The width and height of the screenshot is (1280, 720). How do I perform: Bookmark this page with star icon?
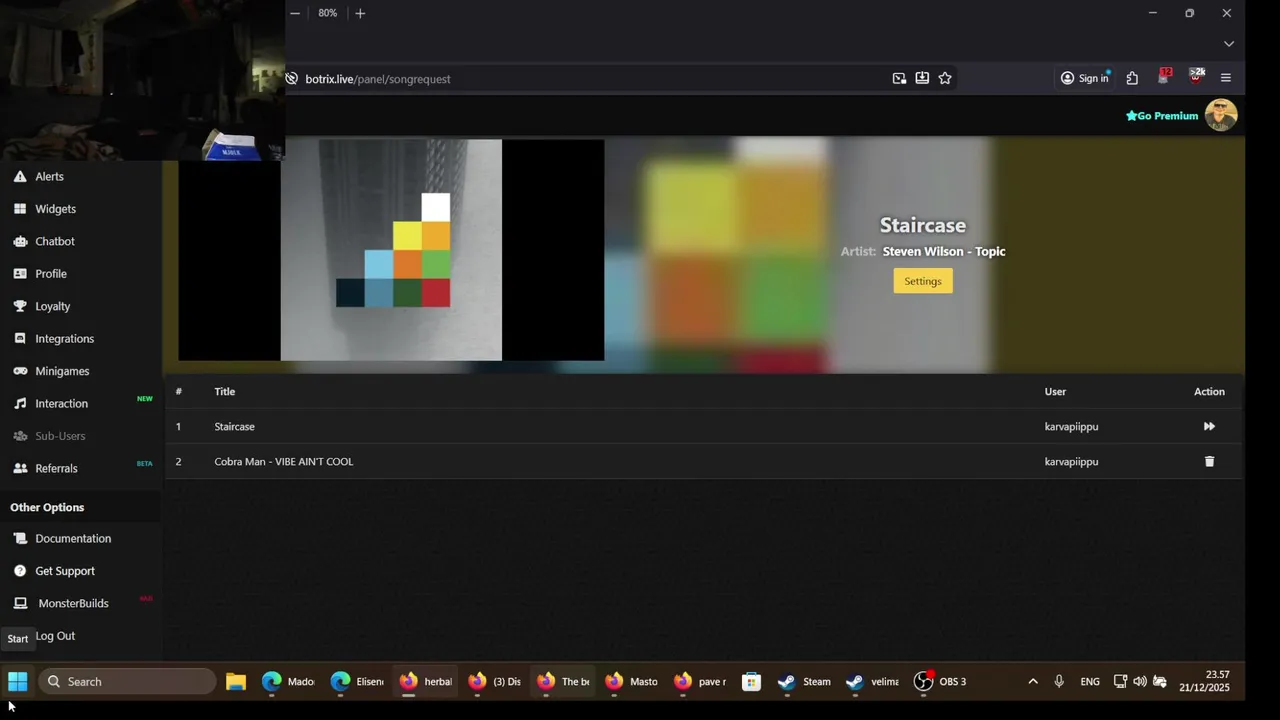click(x=945, y=78)
